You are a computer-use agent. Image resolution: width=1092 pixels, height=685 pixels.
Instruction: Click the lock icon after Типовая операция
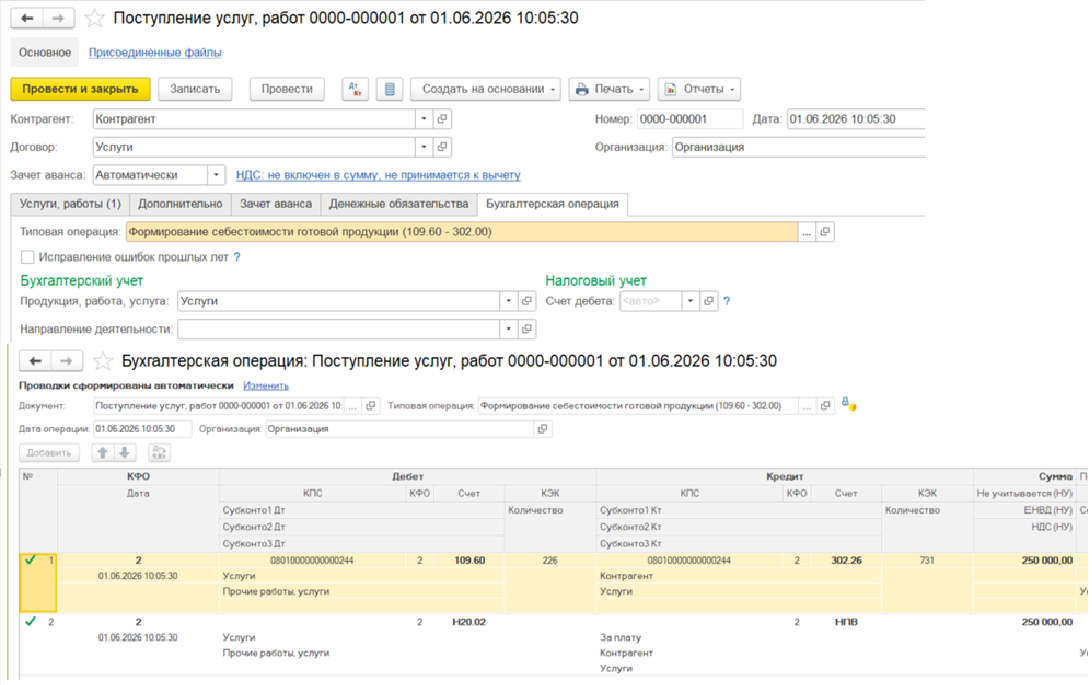[x=848, y=404]
